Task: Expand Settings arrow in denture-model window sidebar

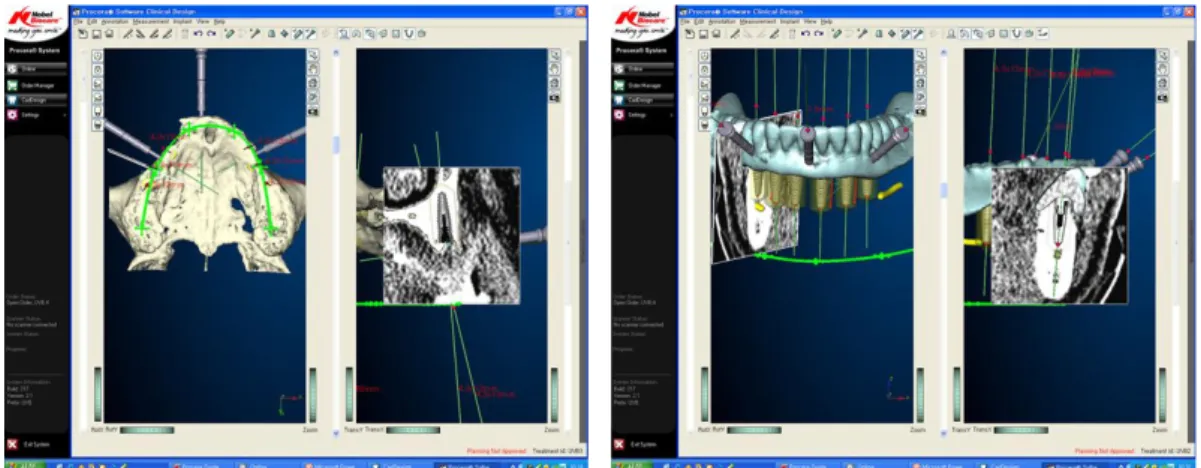Action: tap(671, 115)
